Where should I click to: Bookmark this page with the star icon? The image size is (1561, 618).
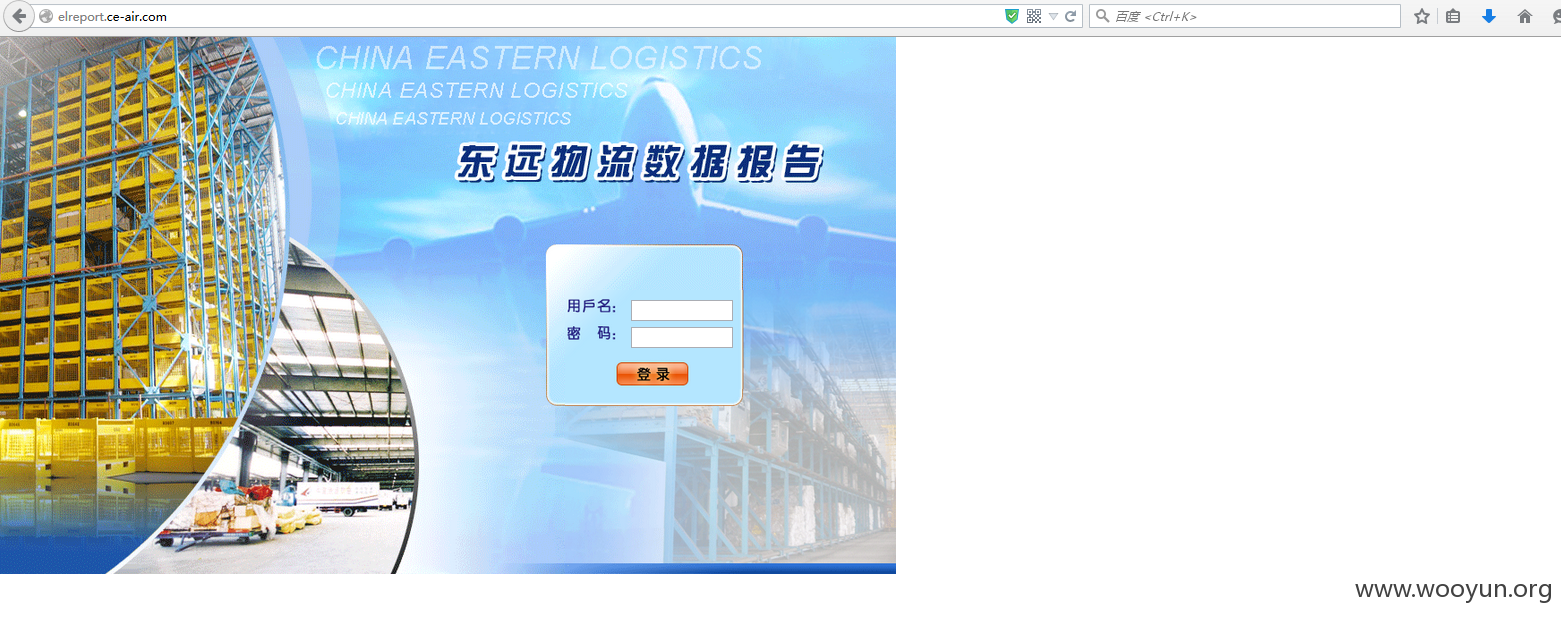click(x=1421, y=16)
